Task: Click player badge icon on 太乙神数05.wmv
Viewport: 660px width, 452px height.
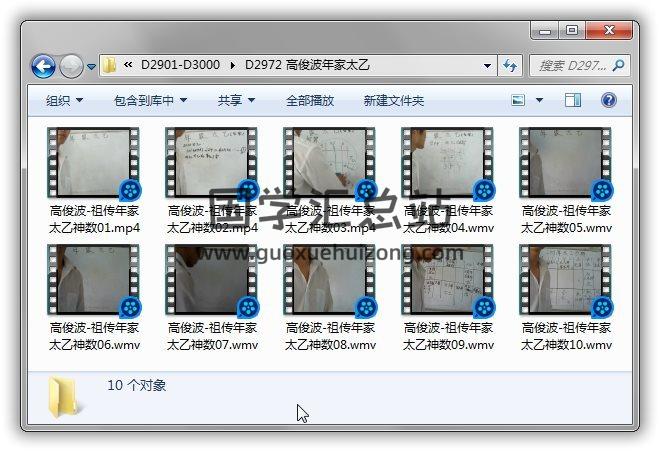Action: coord(602,191)
